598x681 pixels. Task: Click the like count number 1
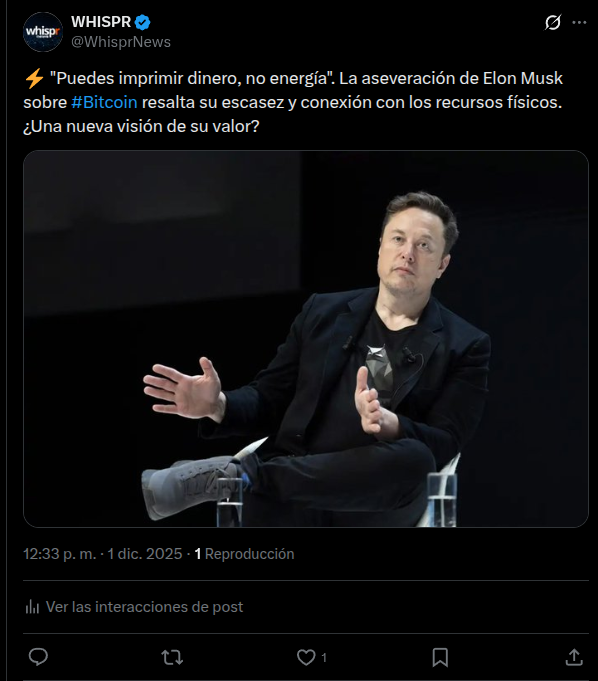[324, 658]
